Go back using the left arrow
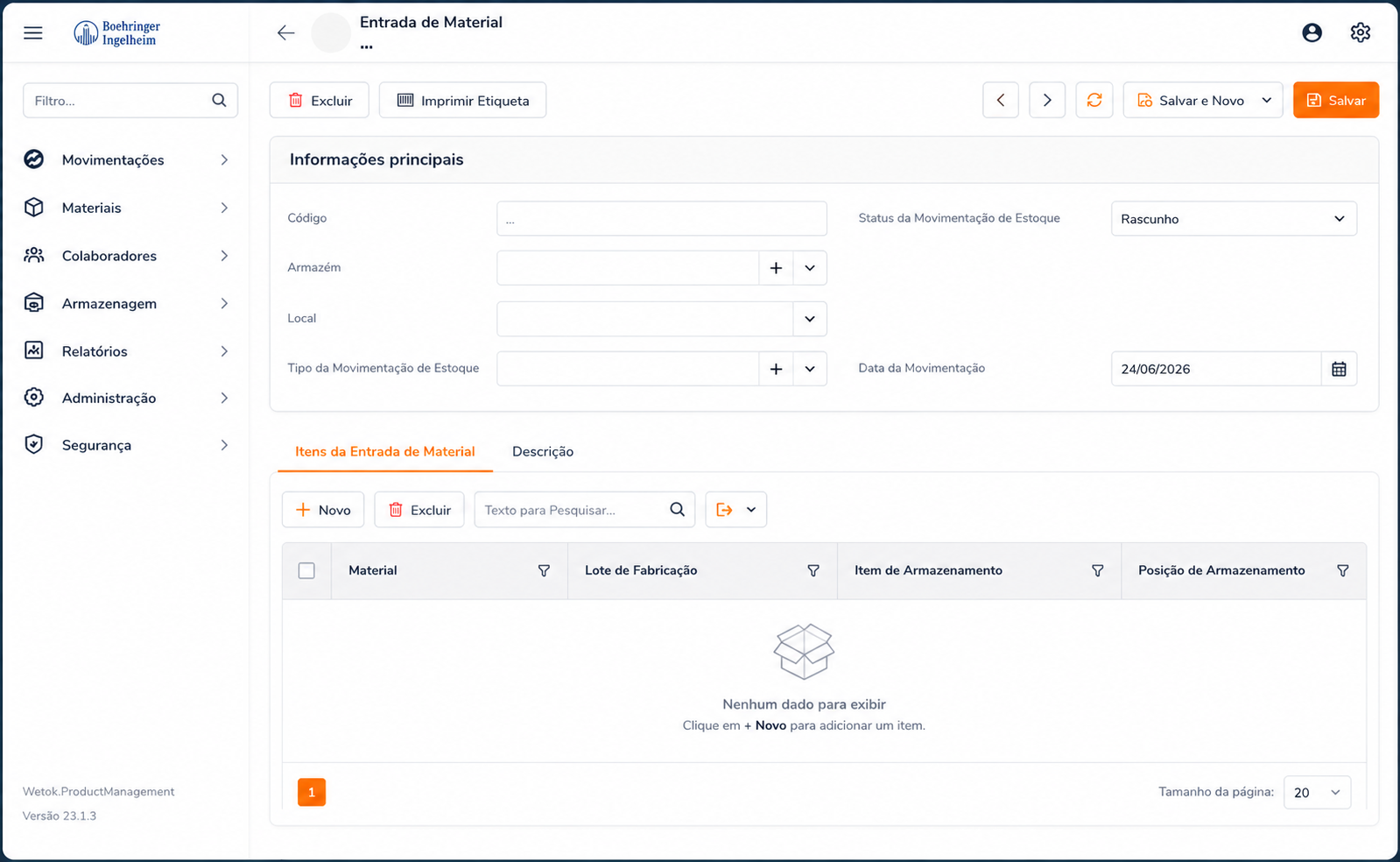Screen dimensions: 1400x862 (x=286, y=33)
